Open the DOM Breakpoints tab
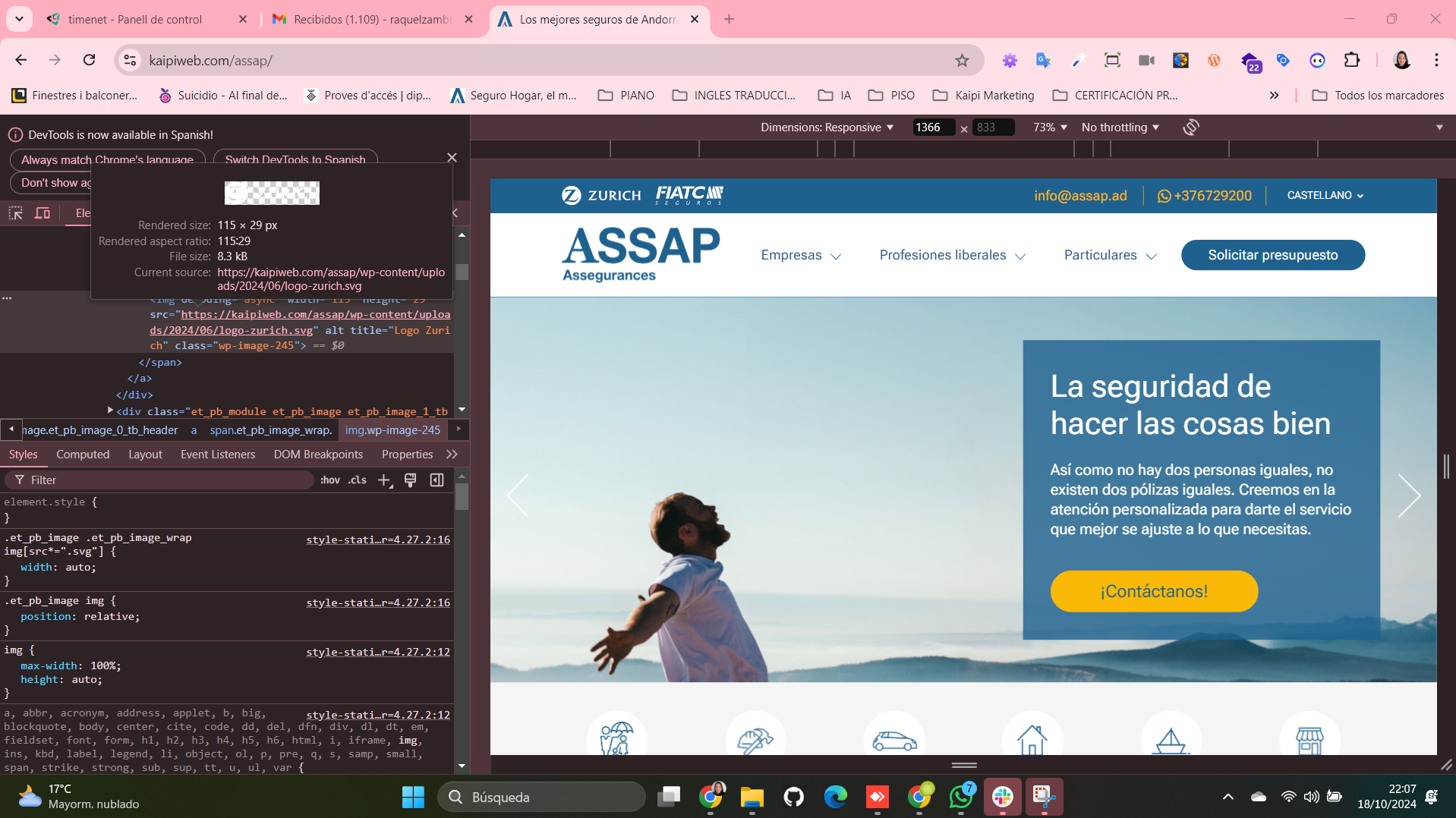 318,455
